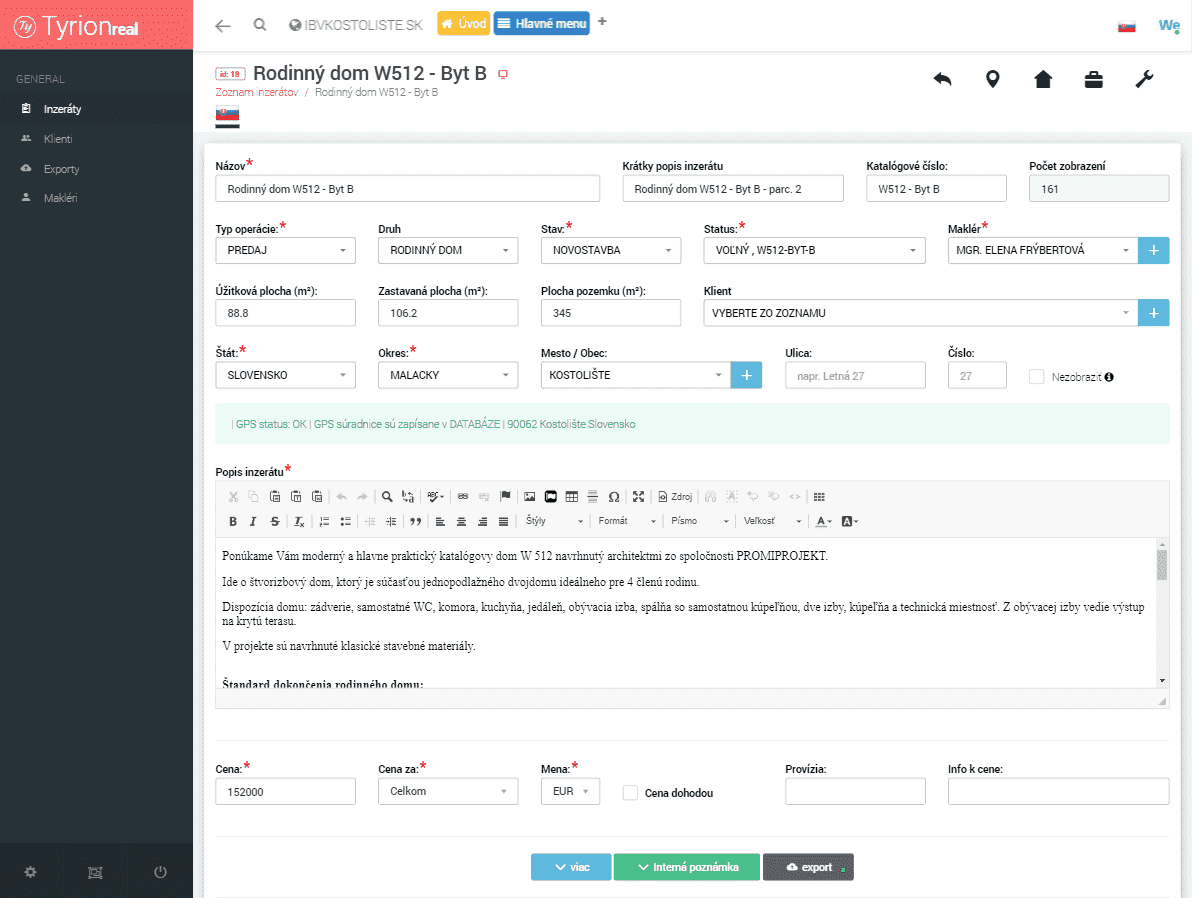
Task: Click the reply arrow icon in header
Action: pos(942,80)
